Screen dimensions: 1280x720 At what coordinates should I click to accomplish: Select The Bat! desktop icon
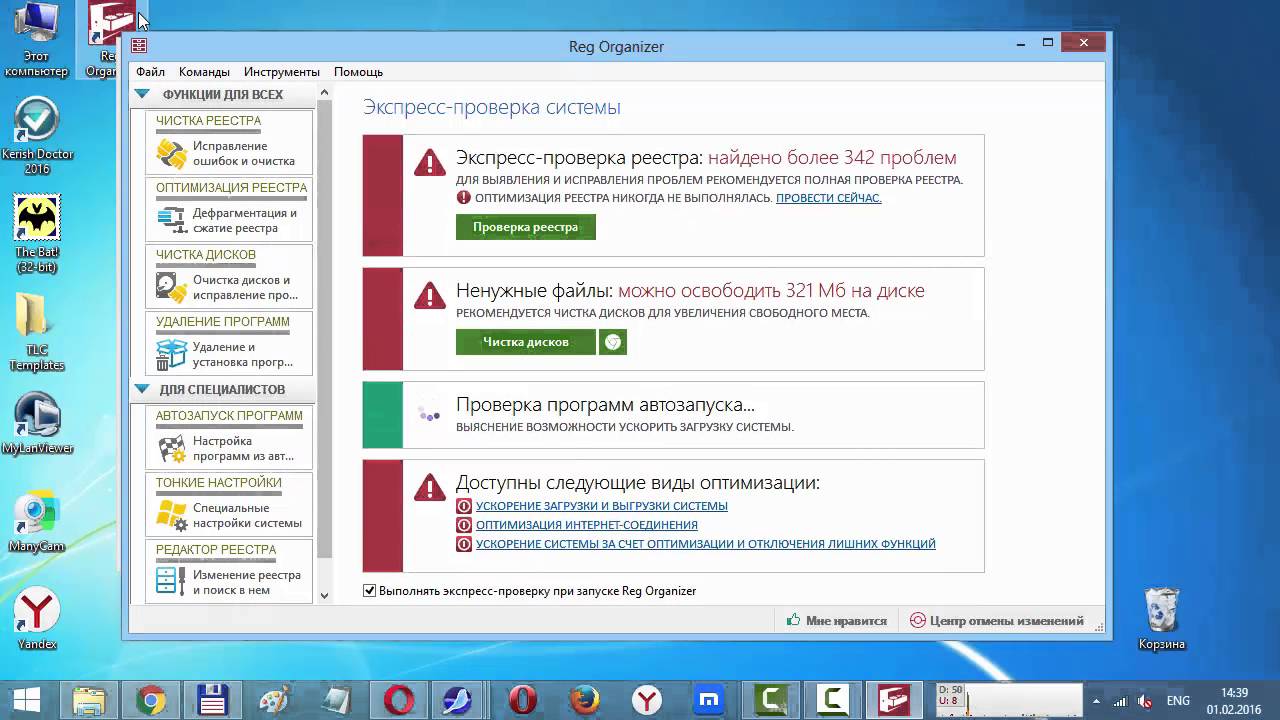37,234
